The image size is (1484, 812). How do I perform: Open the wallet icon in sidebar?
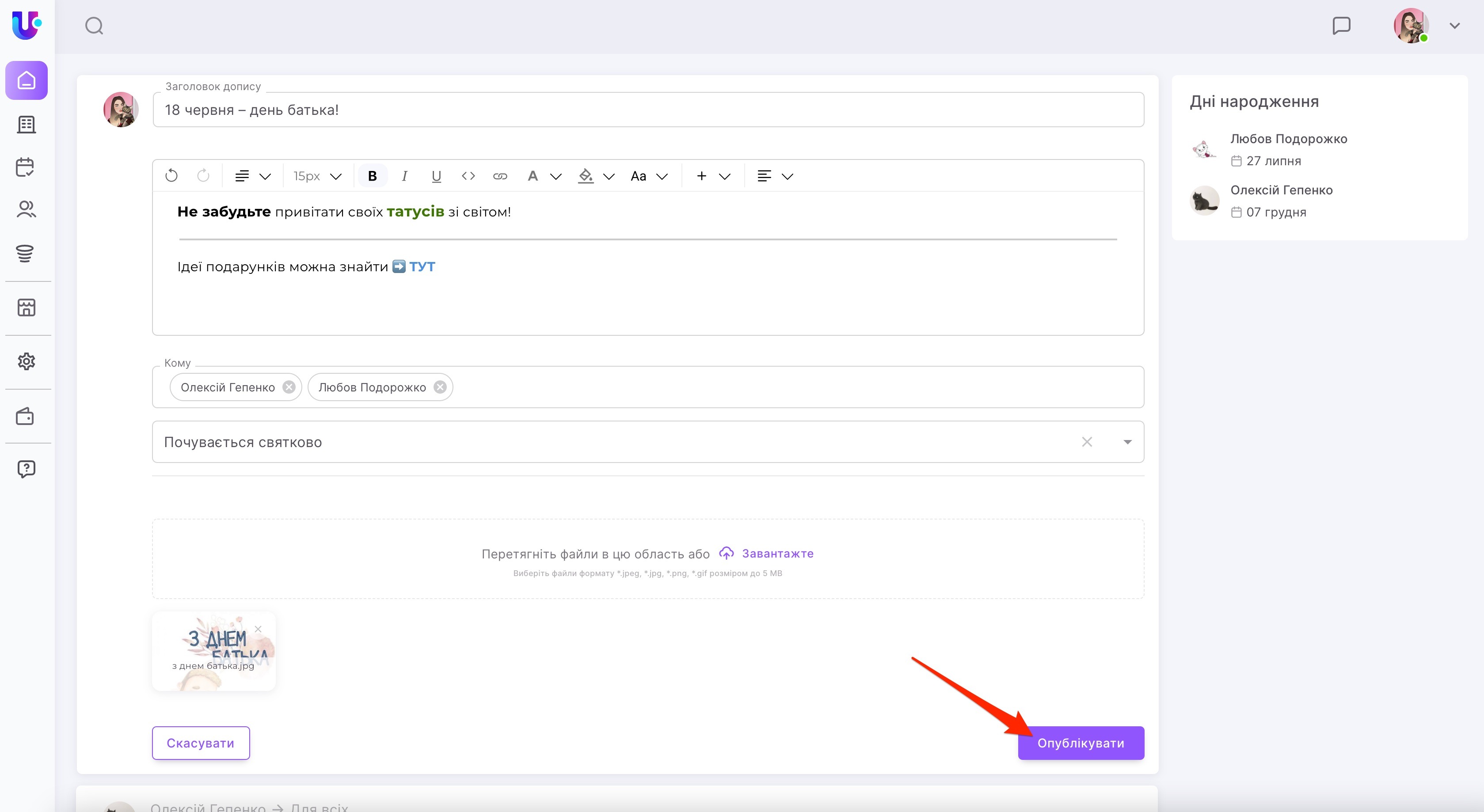click(25, 416)
